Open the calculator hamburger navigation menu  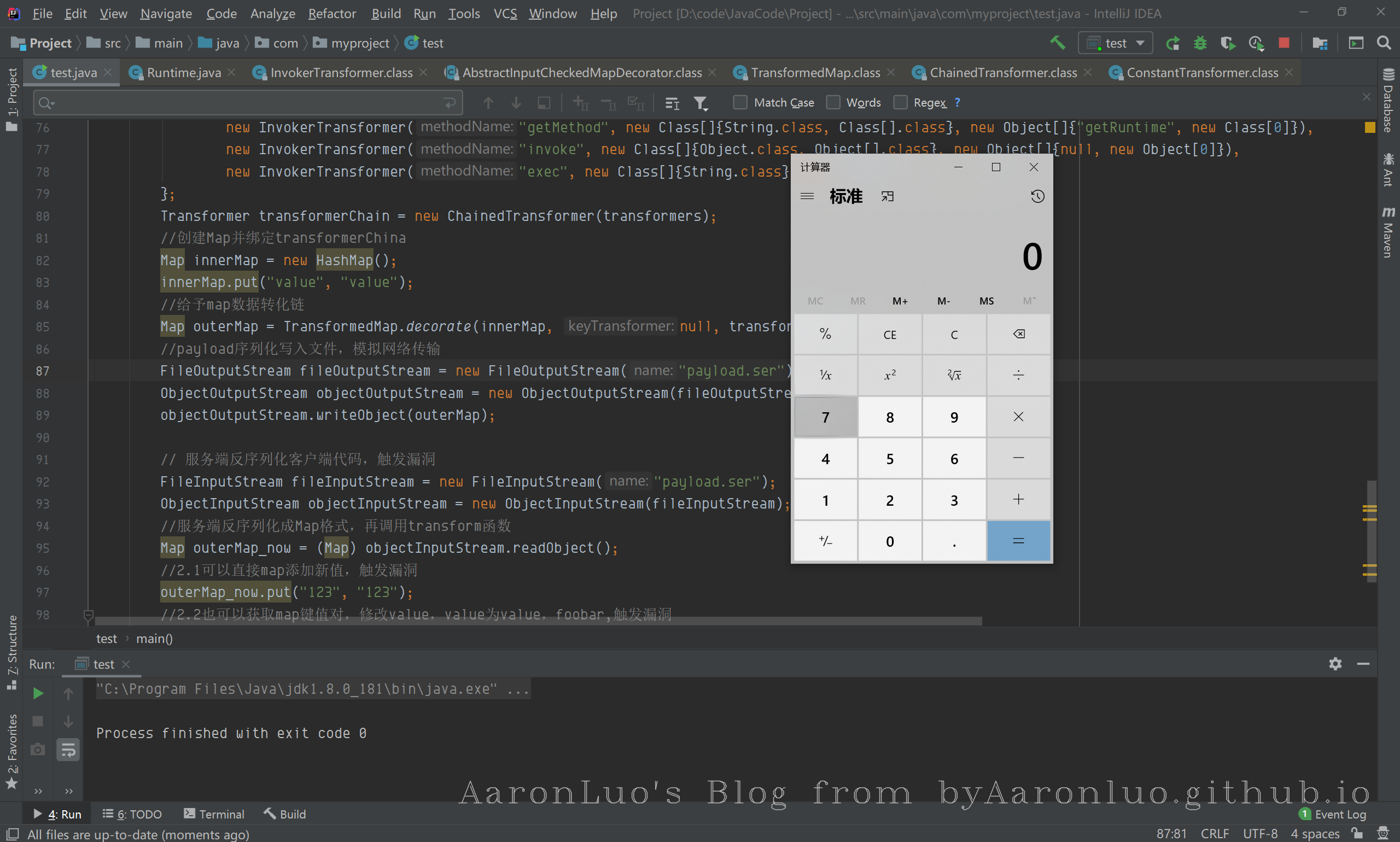807,196
